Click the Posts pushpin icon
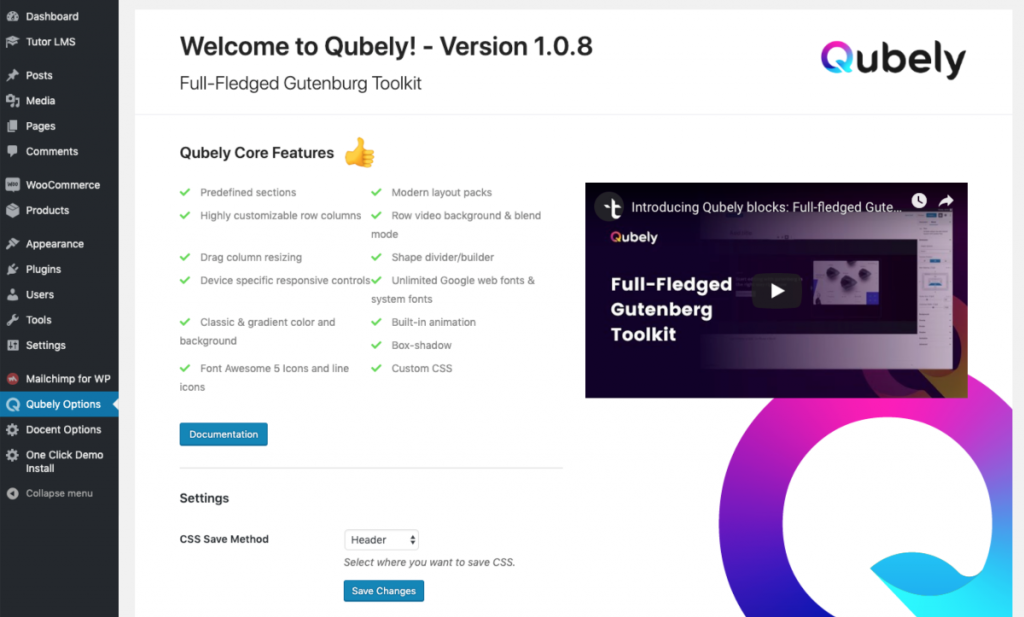This screenshot has width=1024, height=617. (x=12, y=75)
